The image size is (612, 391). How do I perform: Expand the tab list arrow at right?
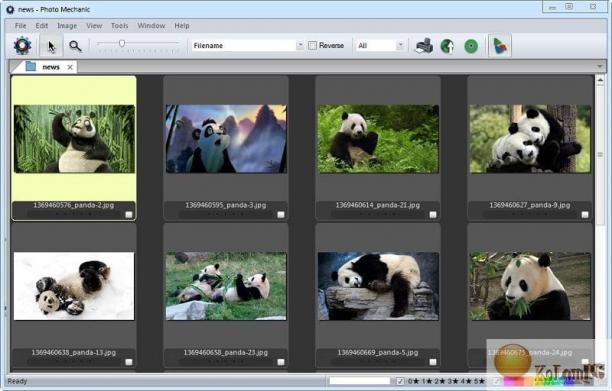coord(600,67)
